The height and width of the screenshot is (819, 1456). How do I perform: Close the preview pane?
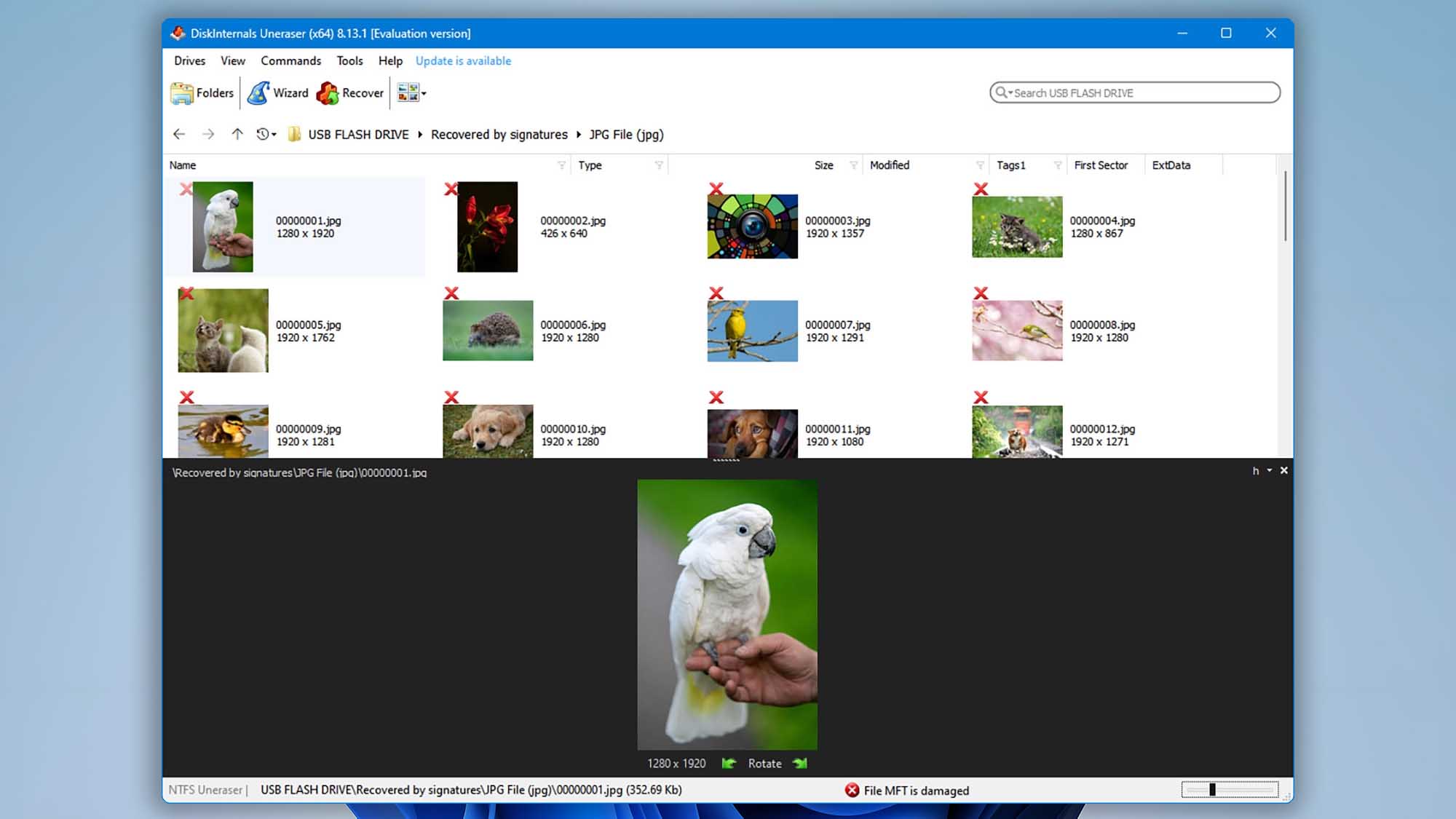1284,471
